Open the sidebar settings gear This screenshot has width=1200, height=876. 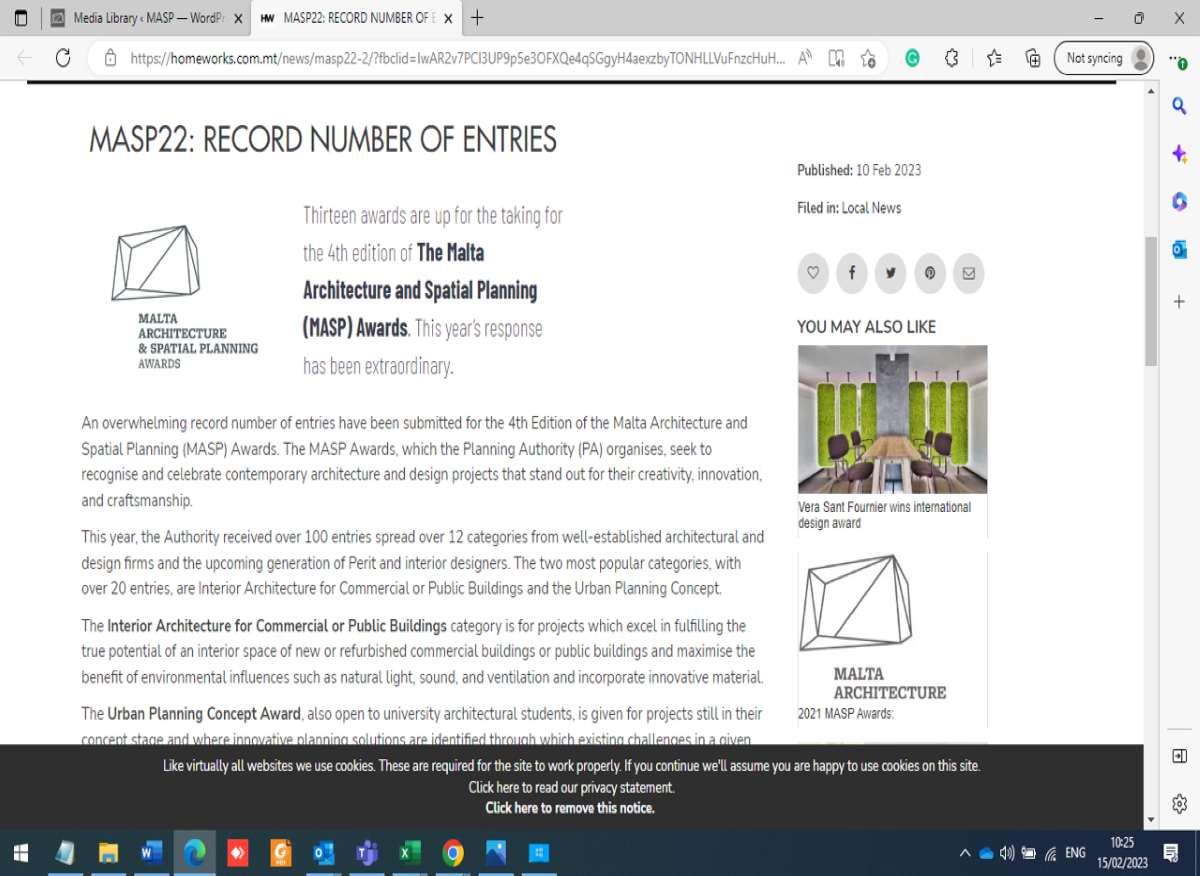pos(1179,803)
